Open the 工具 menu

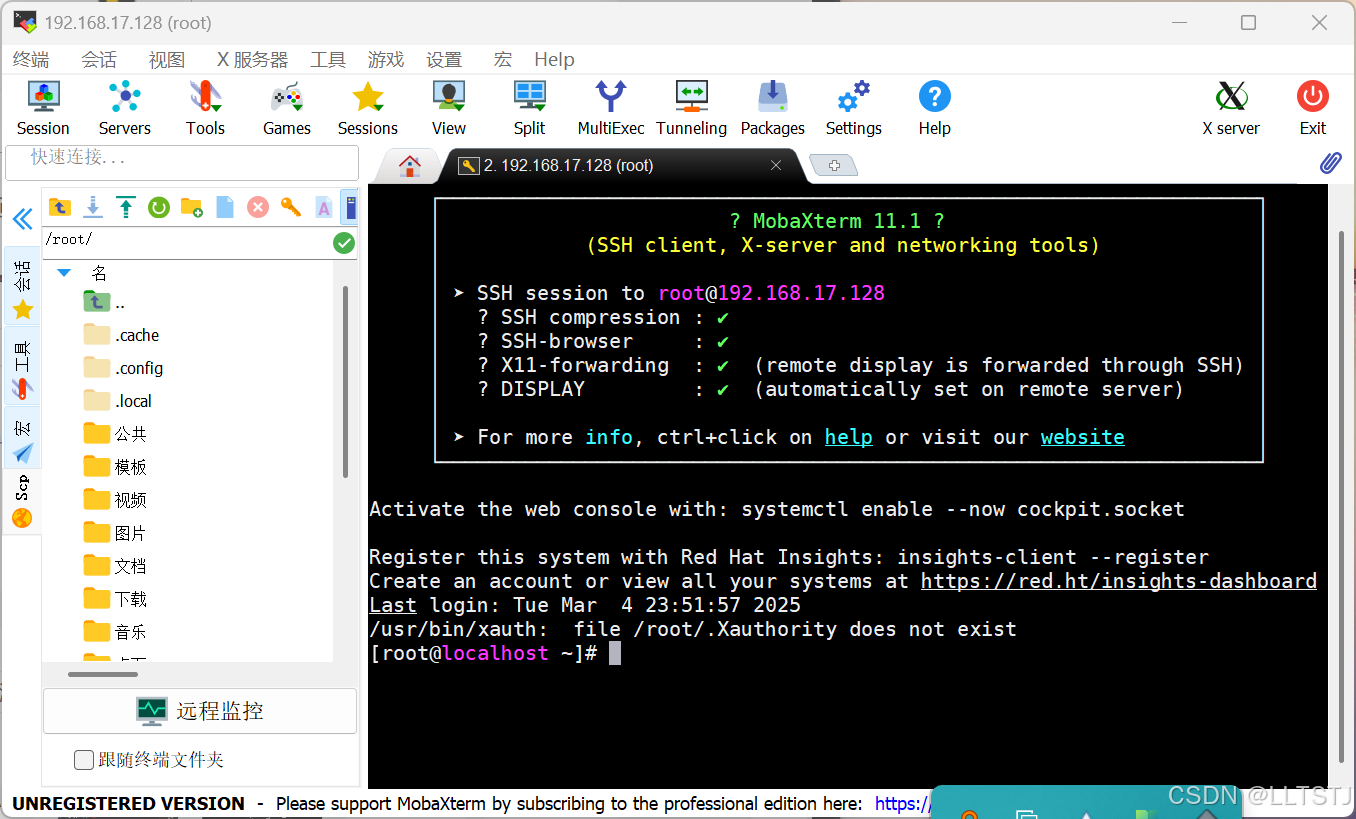[x=328, y=60]
